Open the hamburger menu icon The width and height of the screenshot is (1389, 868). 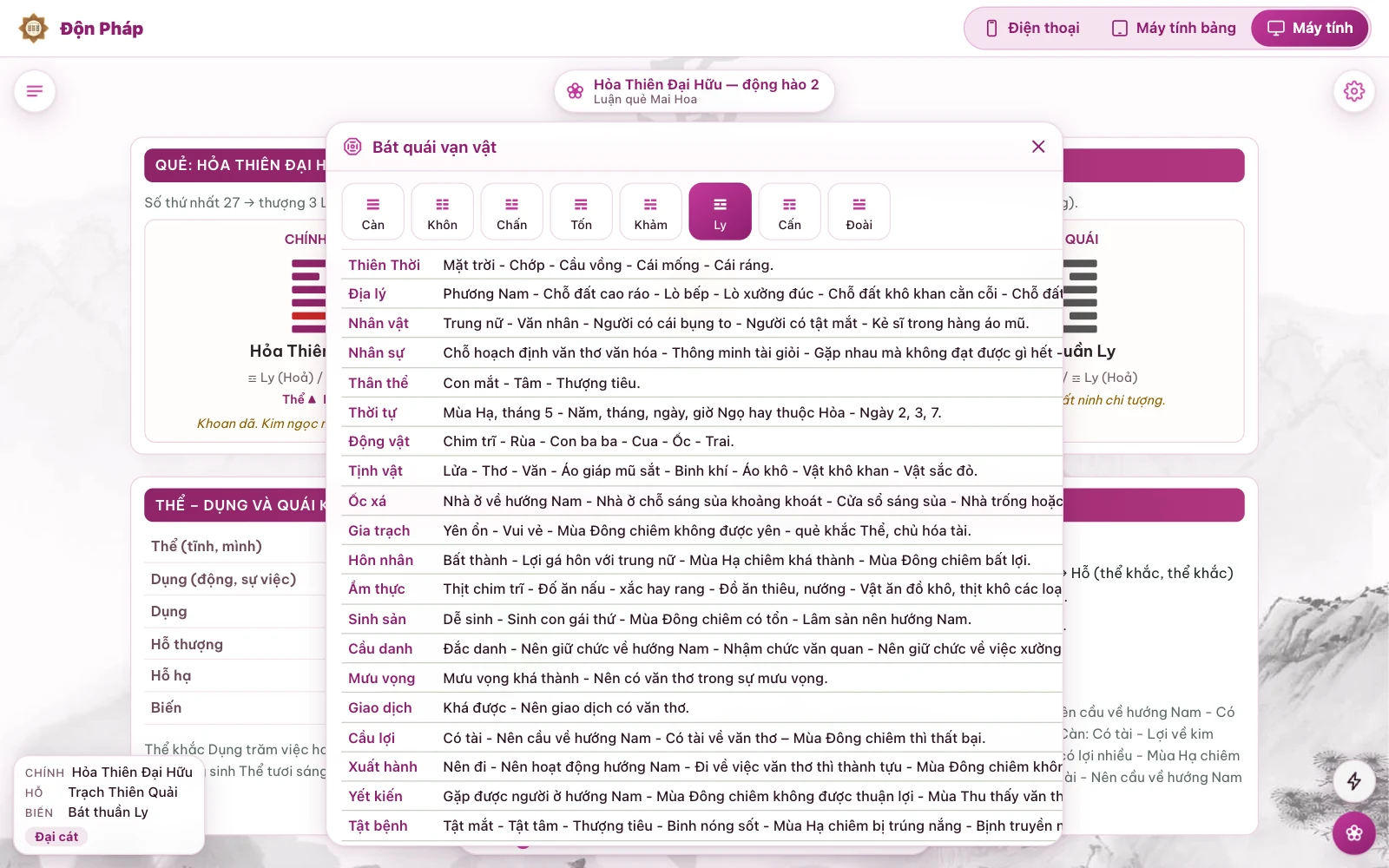coord(35,91)
